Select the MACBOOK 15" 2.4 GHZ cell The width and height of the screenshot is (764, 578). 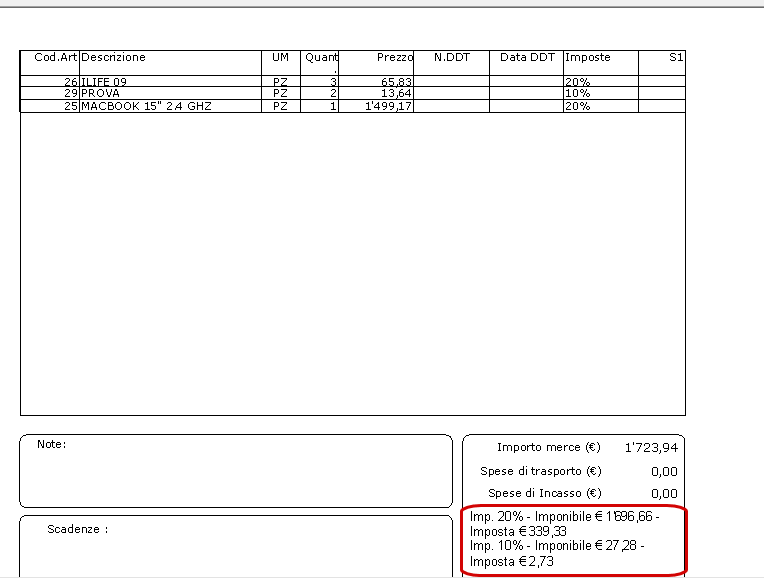point(171,106)
